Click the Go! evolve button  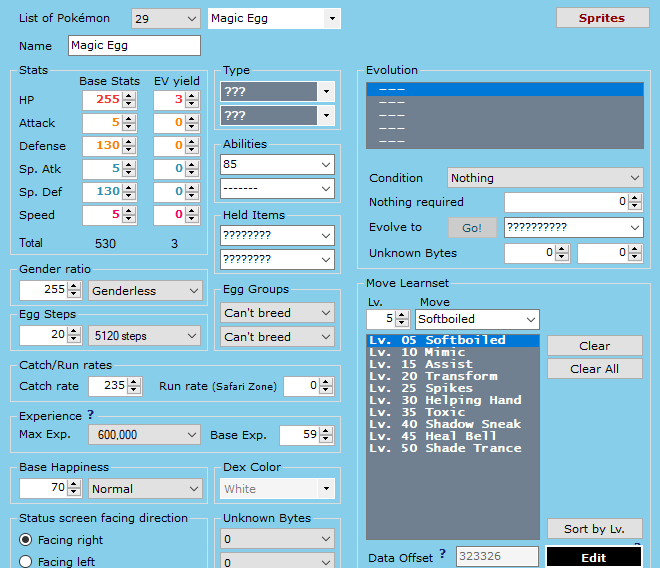tap(472, 228)
